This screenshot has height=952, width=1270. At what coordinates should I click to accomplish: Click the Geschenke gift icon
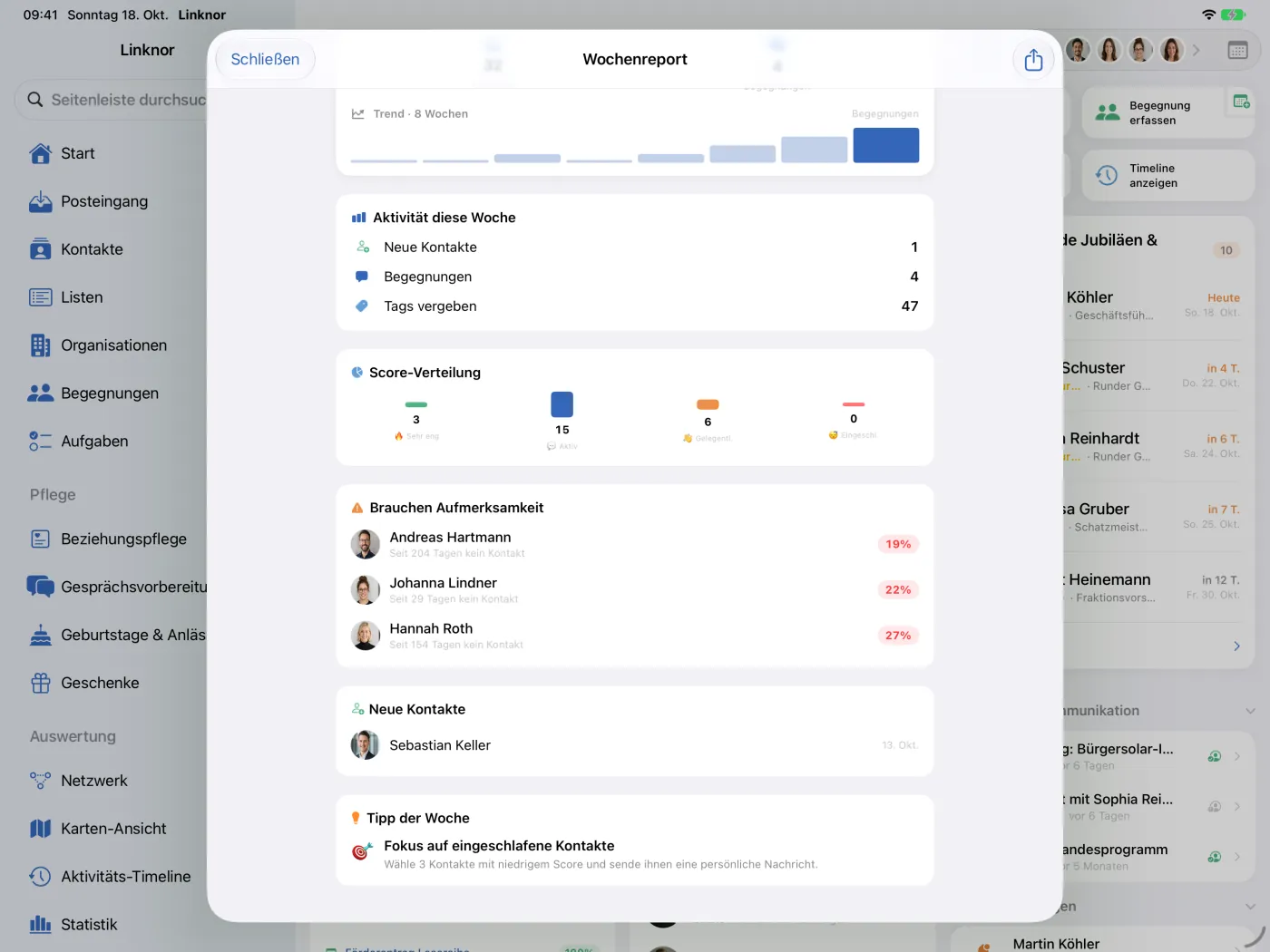pyautogui.click(x=41, y=683)
